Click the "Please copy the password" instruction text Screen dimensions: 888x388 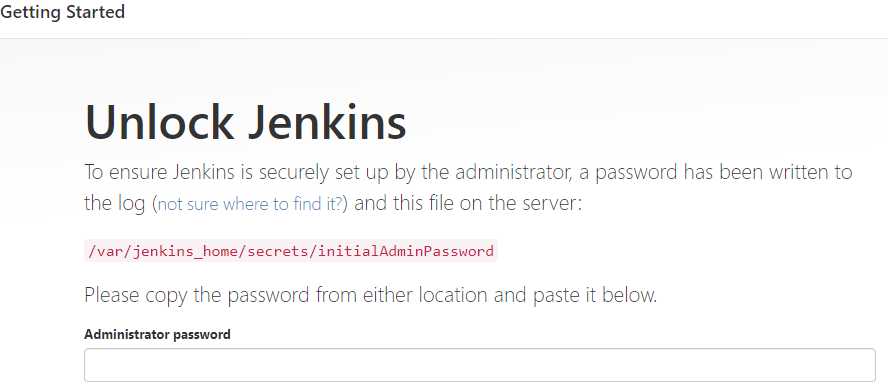tap(370, 295)
